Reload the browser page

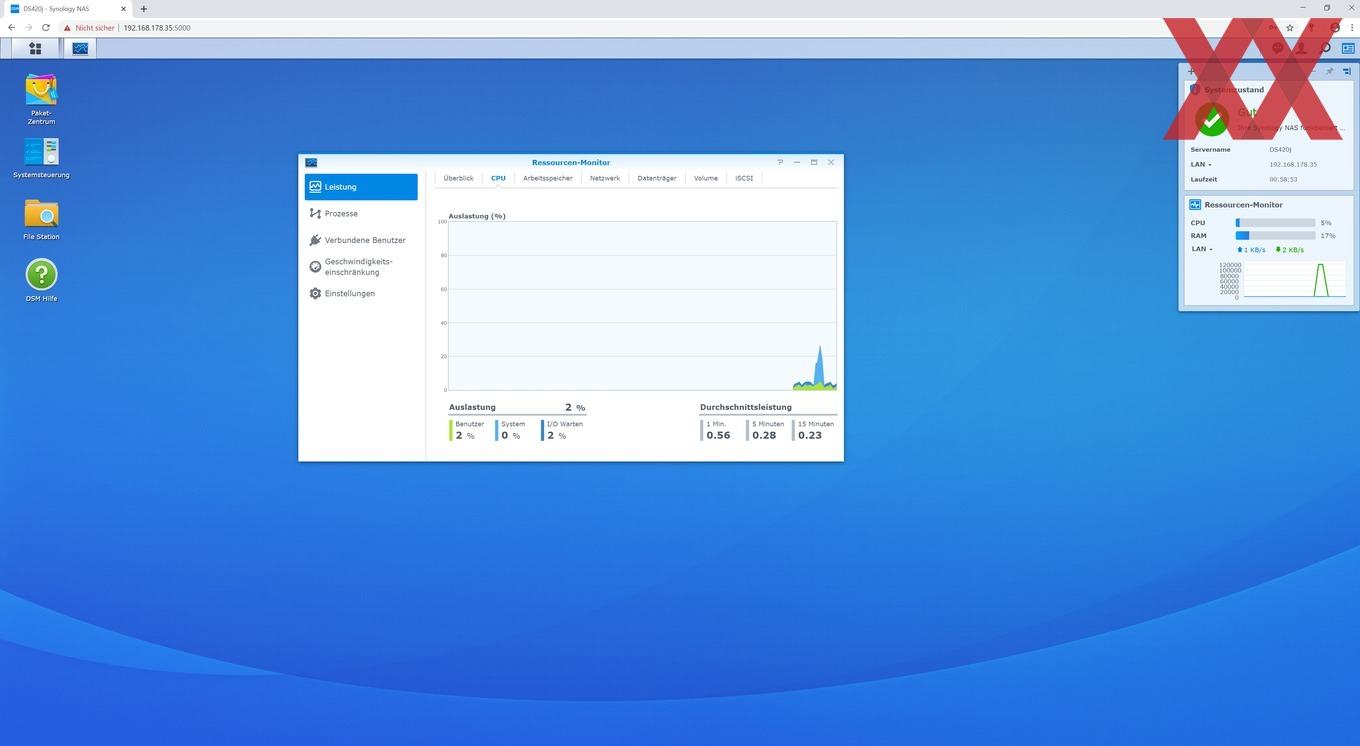pyautogui.click(x=46, y=27)
